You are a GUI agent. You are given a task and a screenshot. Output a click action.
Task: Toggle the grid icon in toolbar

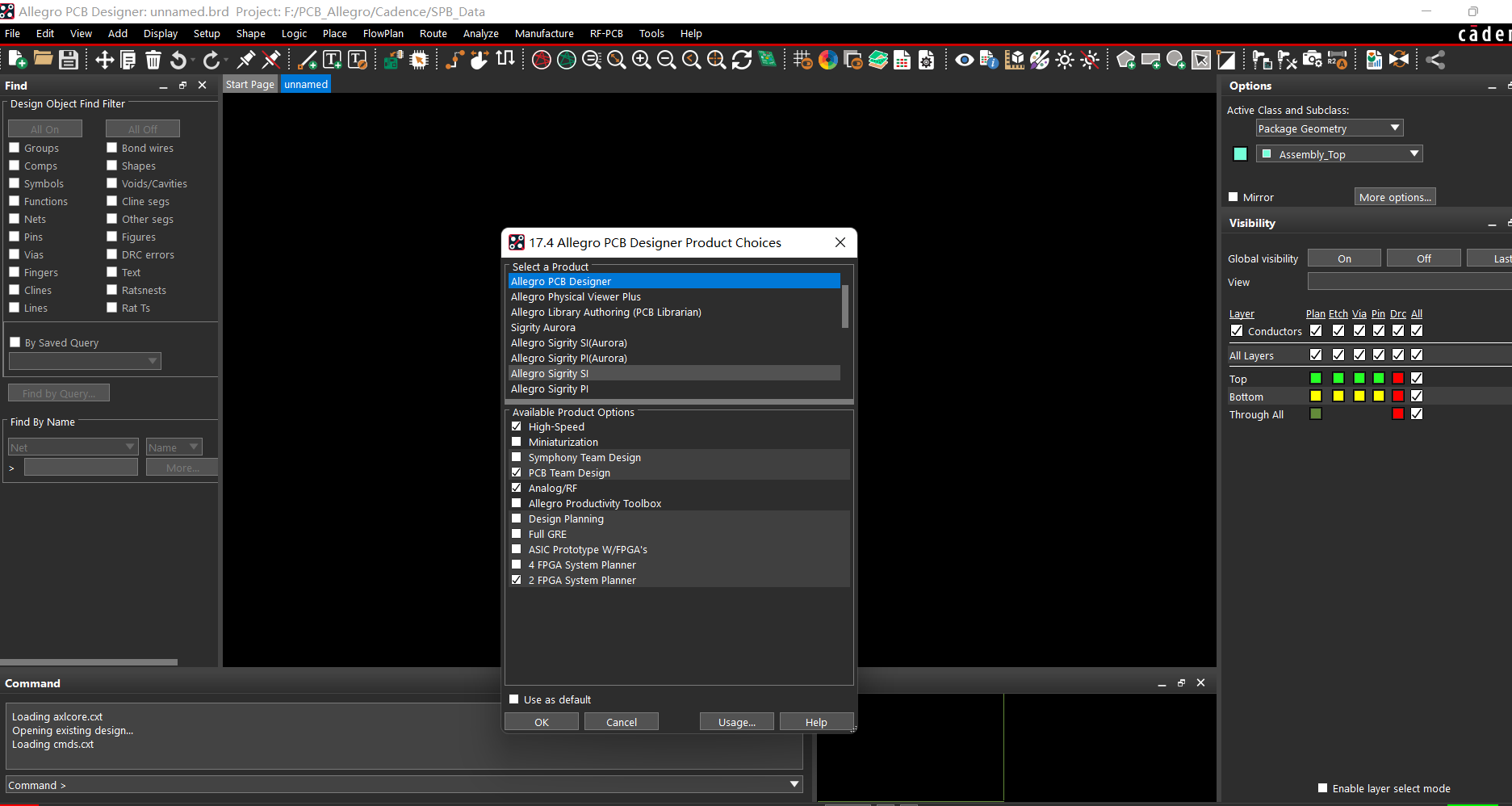802,60
